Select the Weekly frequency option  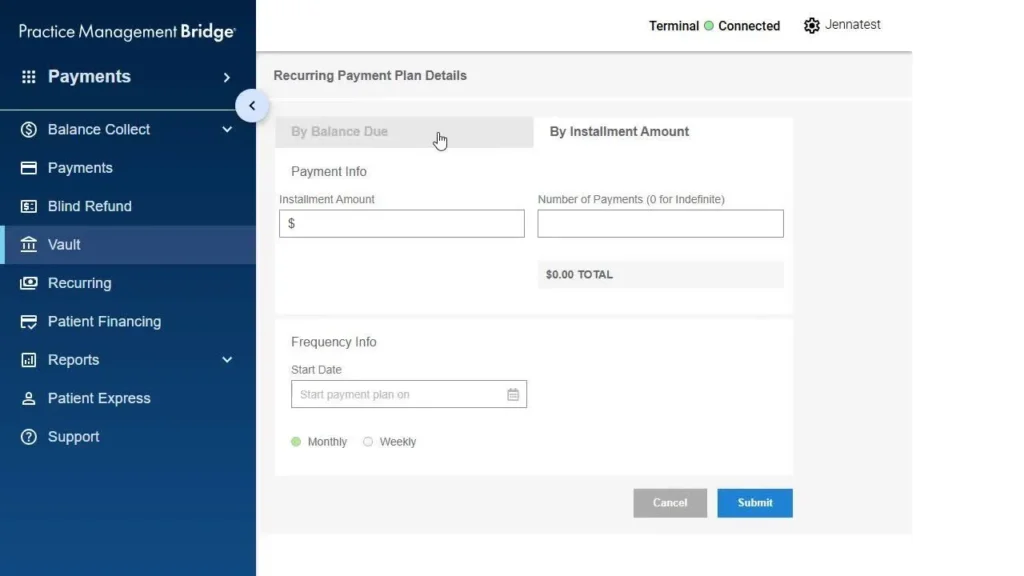coord(368,442)
